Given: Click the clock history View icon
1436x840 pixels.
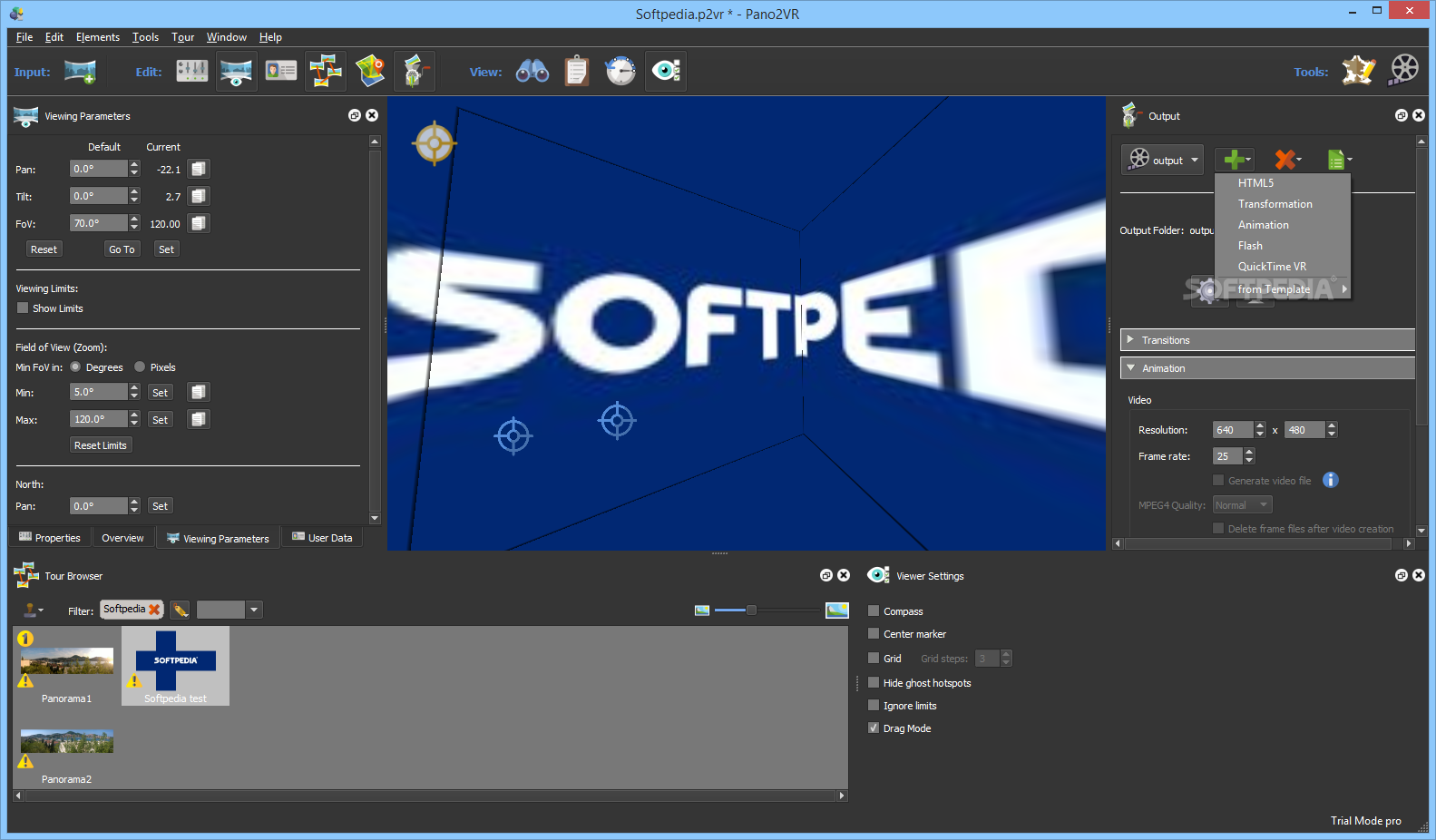Looking at the screenshot, I should [x=620, y=71].
